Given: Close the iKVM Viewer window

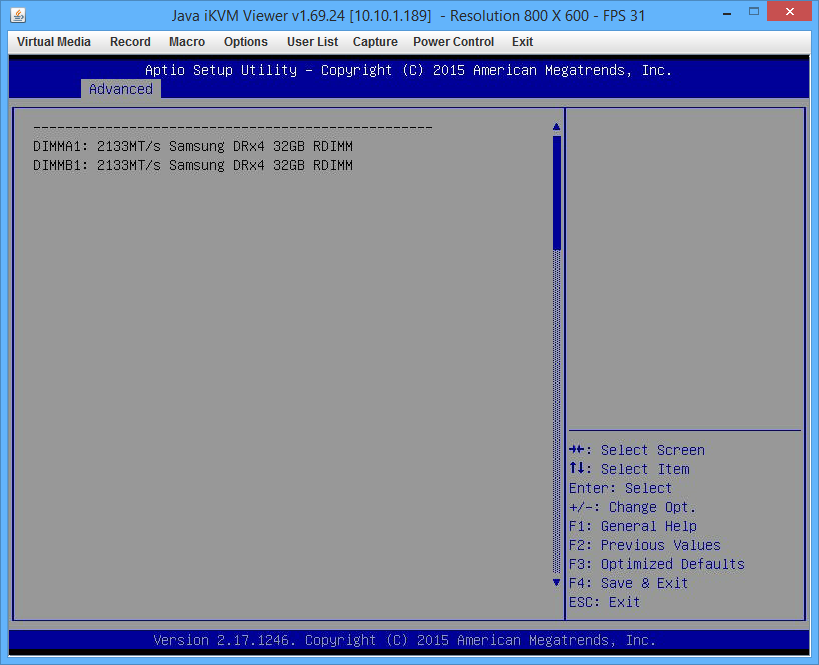Looking at the screenshot, I should coord(789,11).
